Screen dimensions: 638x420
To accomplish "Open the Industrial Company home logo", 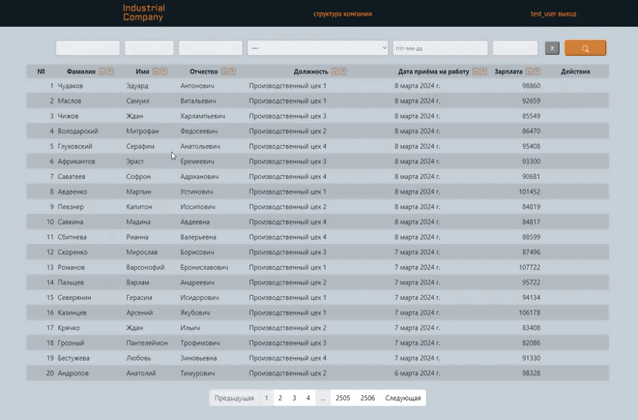I will tap(144, 13).
